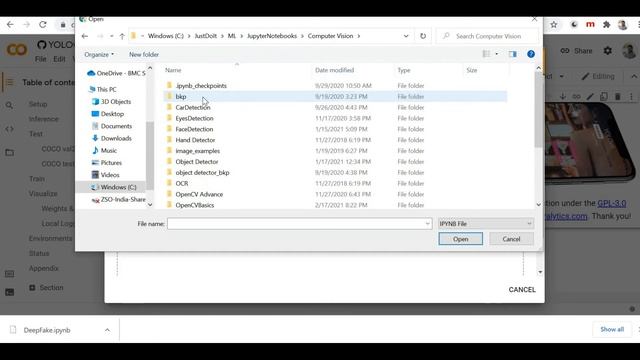Sort by Date modified column header
The height and width of the screenshot is (360, 640).
[334, 70]
